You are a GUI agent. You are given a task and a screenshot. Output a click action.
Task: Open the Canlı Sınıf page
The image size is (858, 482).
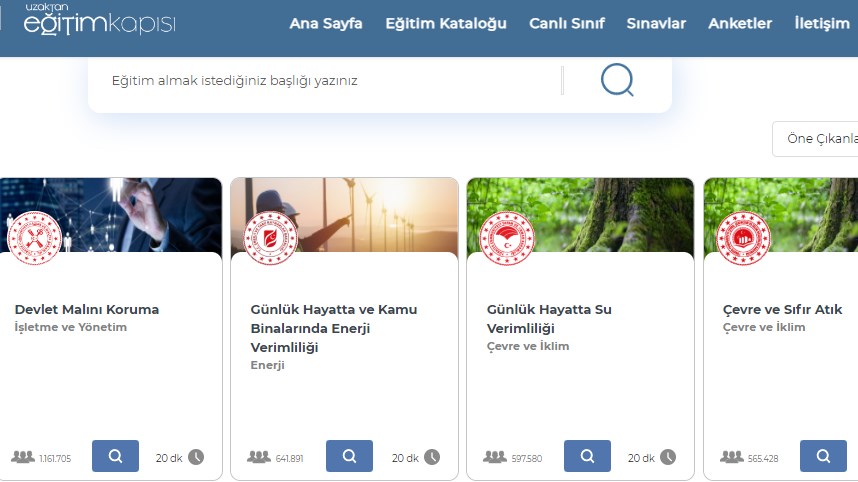[x=566, y=24]
